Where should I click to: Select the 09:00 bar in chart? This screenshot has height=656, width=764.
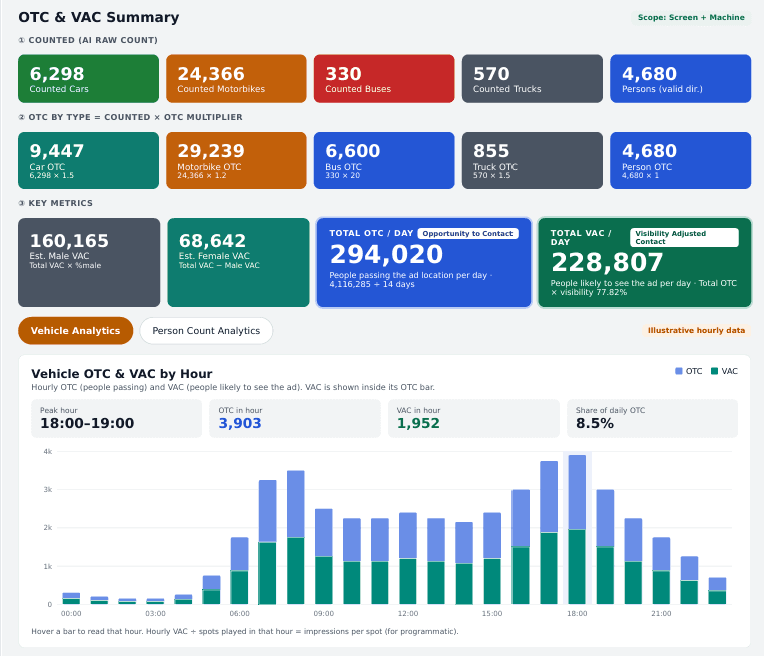coord(324,557)
